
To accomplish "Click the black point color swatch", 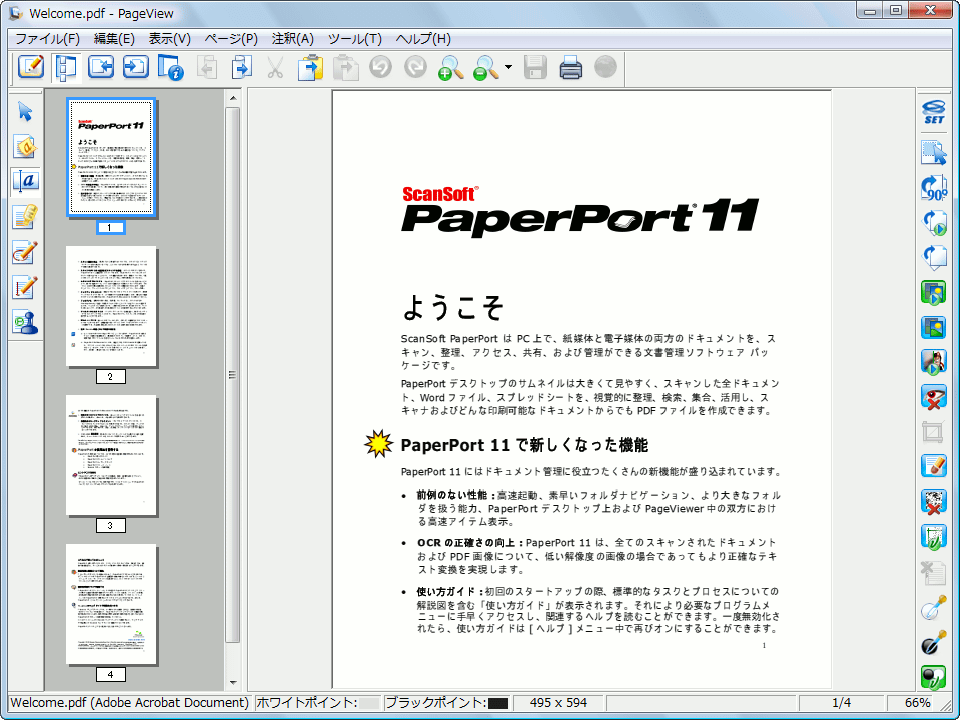I will coord(498,703).
